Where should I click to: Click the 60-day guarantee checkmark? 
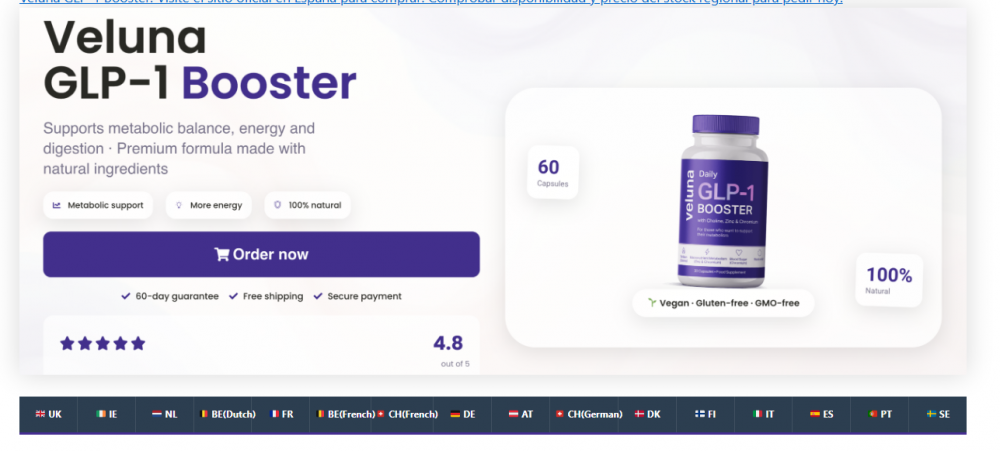[x=126, y=297]
